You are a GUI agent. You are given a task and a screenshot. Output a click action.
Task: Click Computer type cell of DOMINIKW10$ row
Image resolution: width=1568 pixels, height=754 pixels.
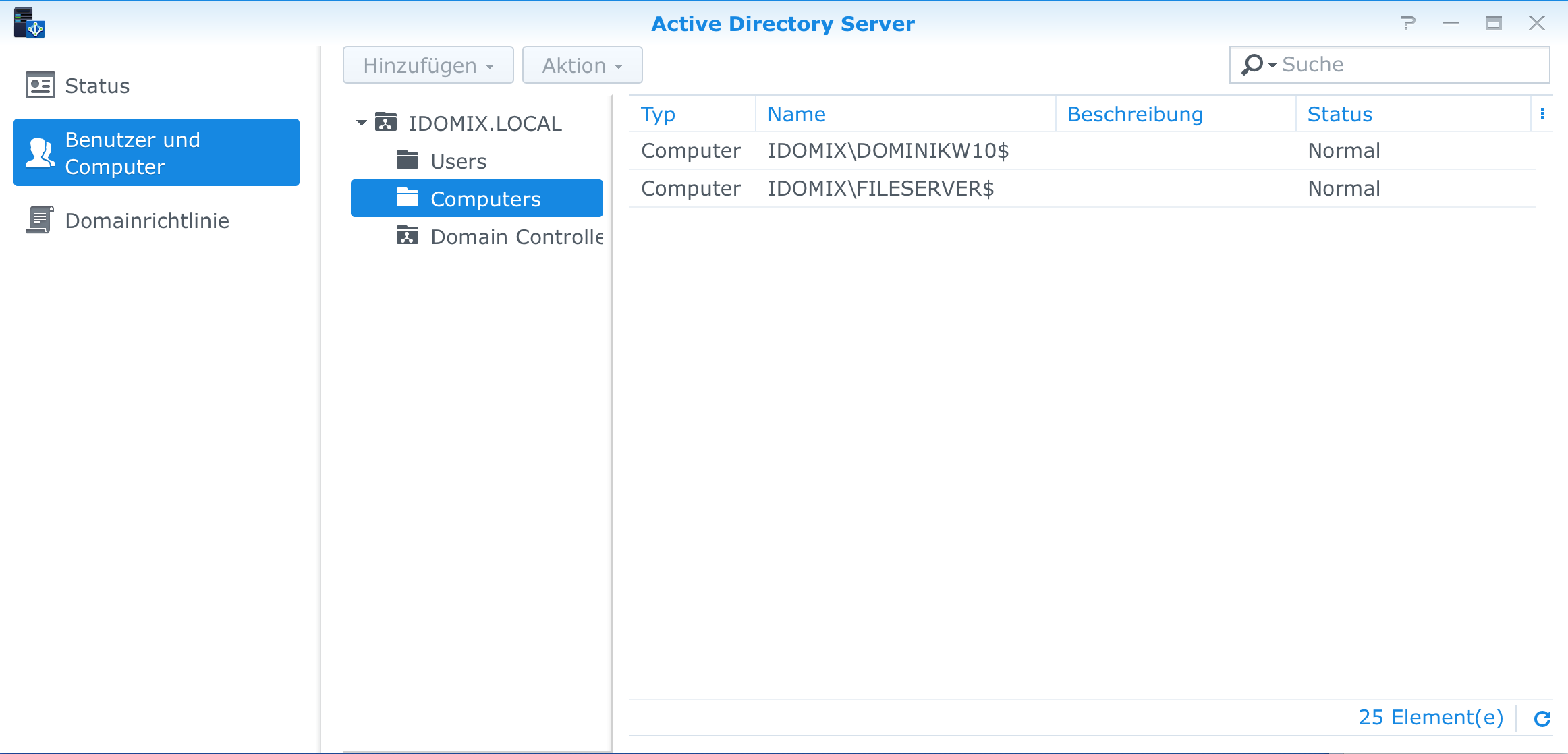(691, 150)
